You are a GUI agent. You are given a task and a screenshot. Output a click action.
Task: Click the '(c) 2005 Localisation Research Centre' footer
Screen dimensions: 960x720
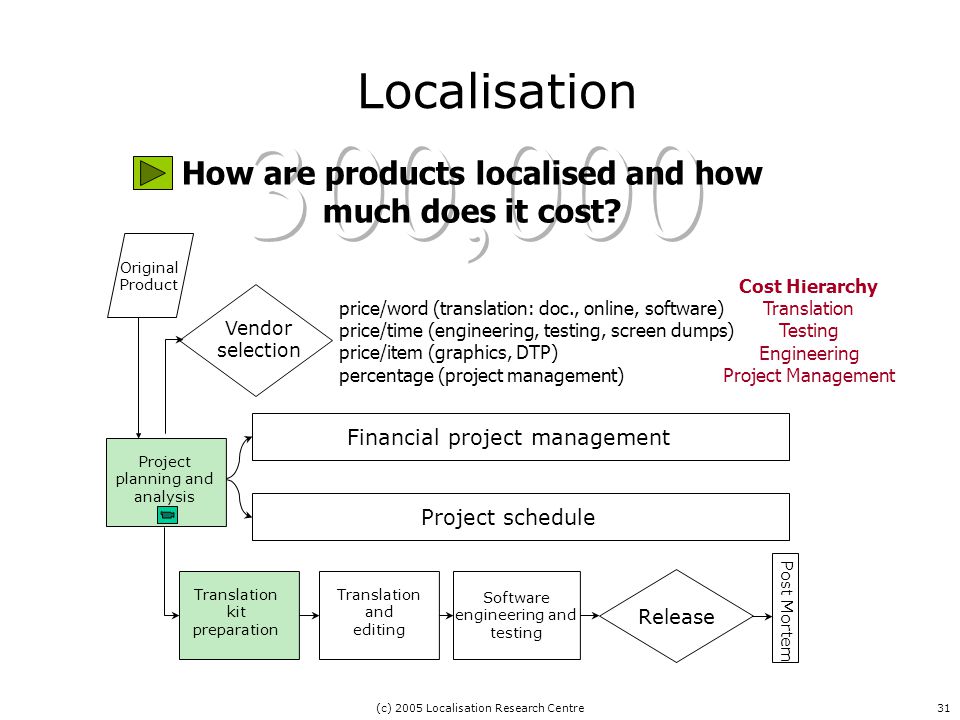tap(480, 708)
